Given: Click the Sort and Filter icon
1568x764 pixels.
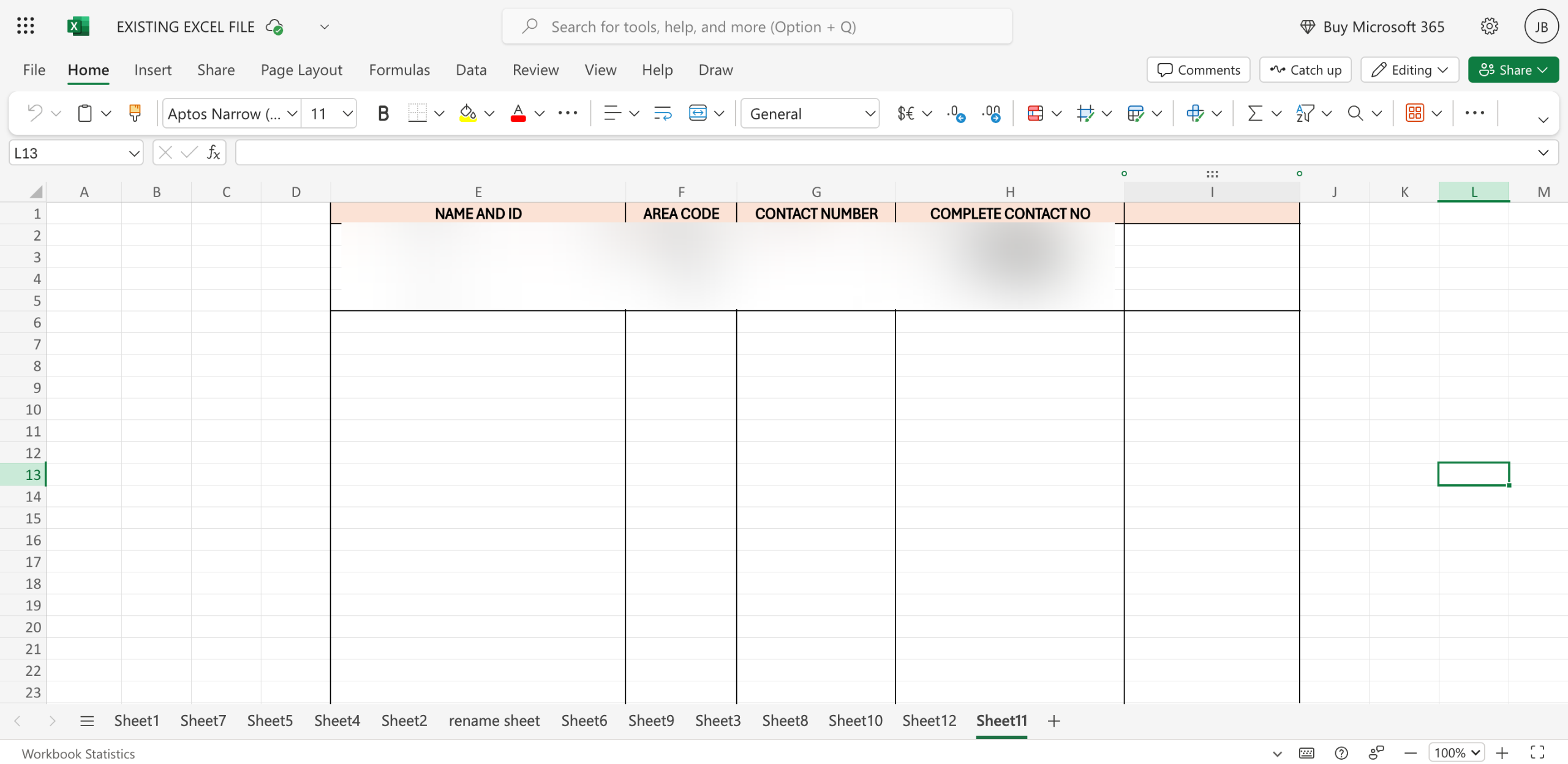Looking at the screenshot, I should click(x=1305, y=113).
